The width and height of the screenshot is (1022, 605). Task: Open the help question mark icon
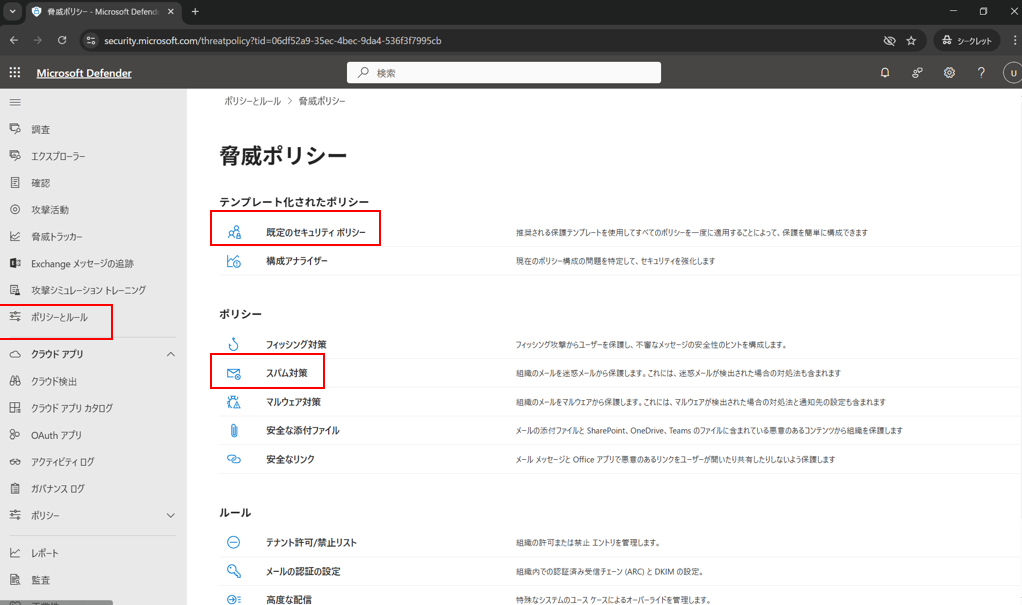[x=981, y=72]
